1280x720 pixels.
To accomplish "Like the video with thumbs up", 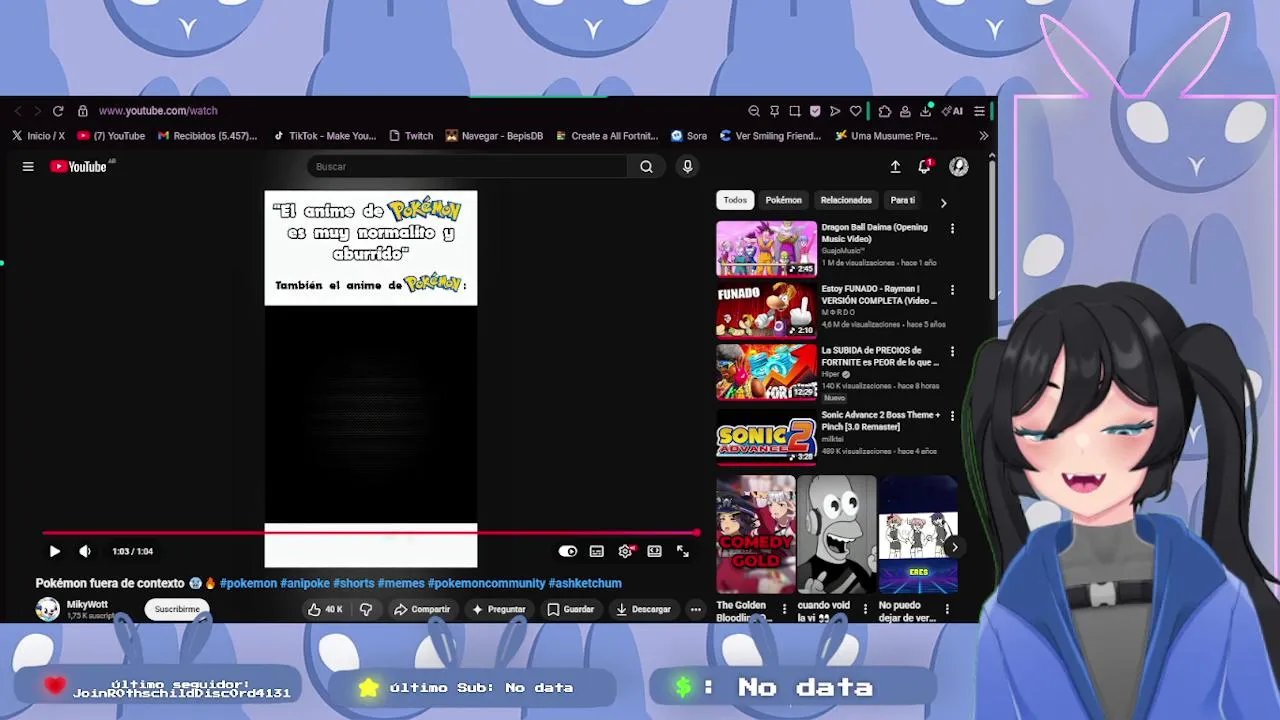I will [x=325, y=609].
